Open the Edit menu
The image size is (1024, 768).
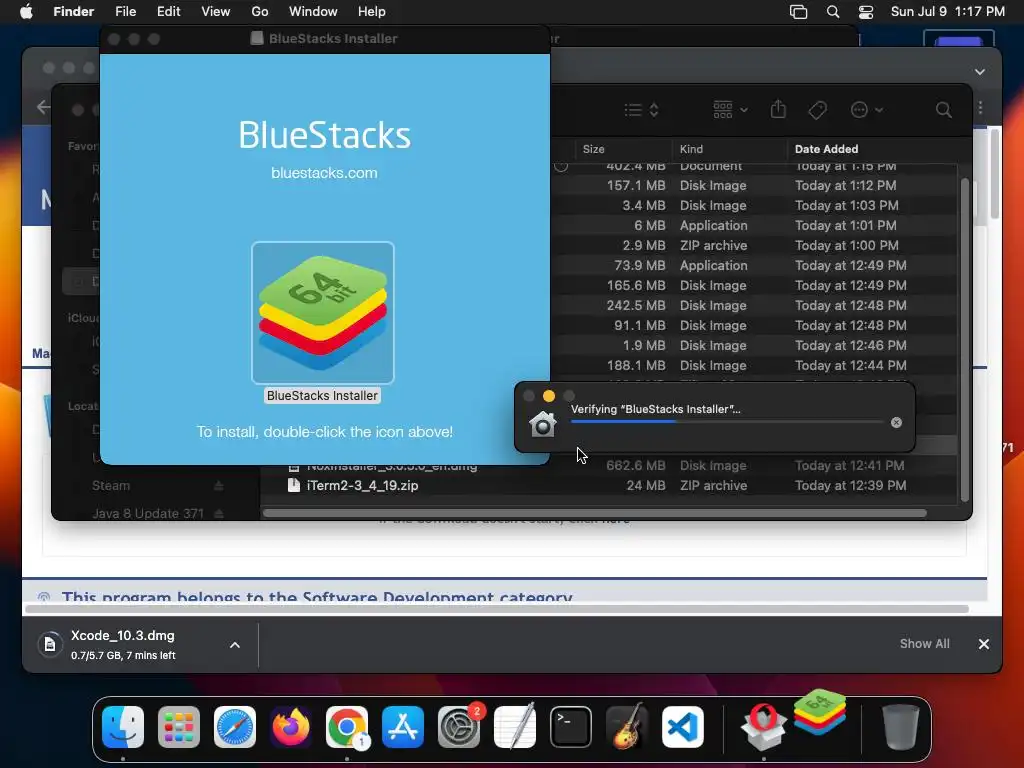coord(168,12)
